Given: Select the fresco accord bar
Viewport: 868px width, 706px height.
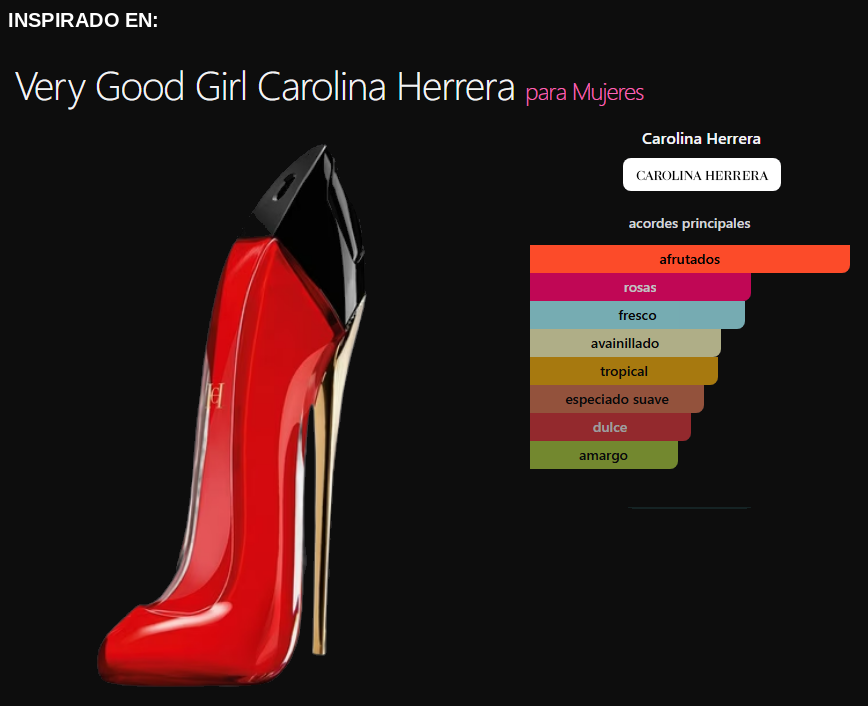Looking at the screenshot, I should [x=637, y=315].
